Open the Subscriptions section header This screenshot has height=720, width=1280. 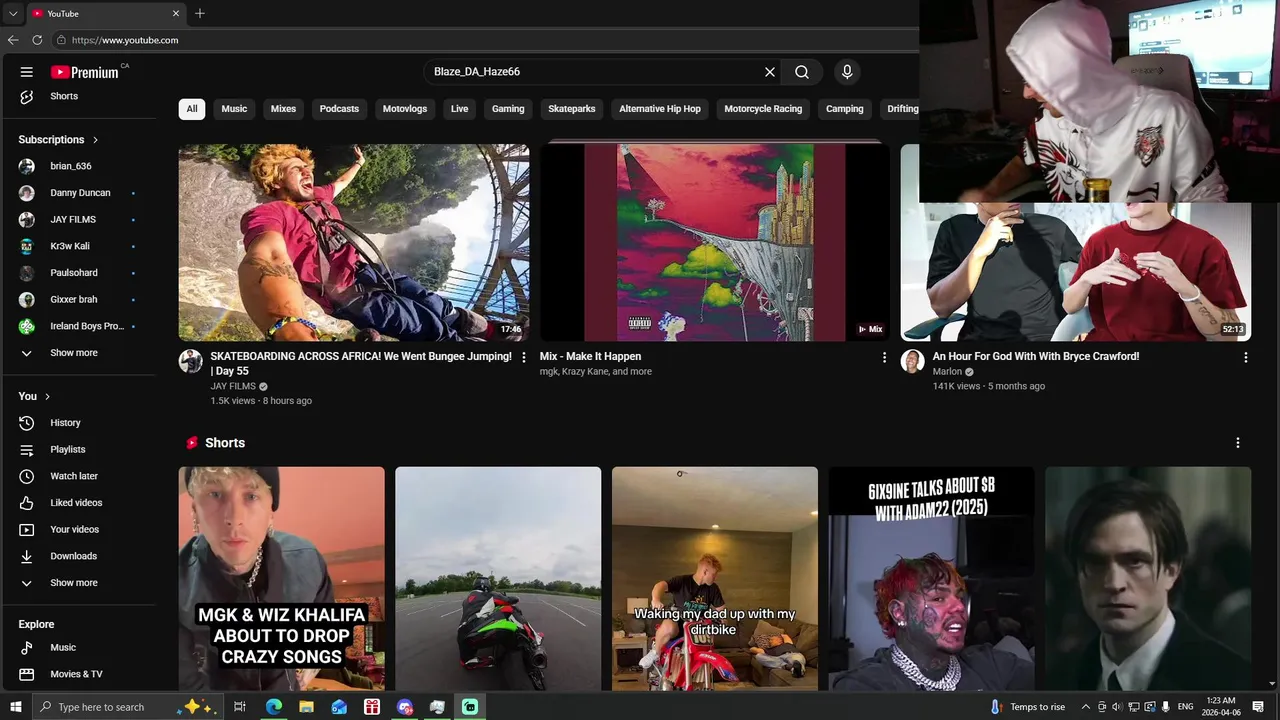click(59, 140)
